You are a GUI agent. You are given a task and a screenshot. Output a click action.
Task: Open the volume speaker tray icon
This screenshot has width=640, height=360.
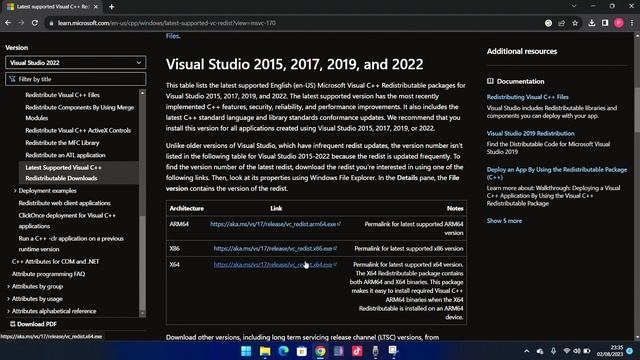tap(576, 351)
